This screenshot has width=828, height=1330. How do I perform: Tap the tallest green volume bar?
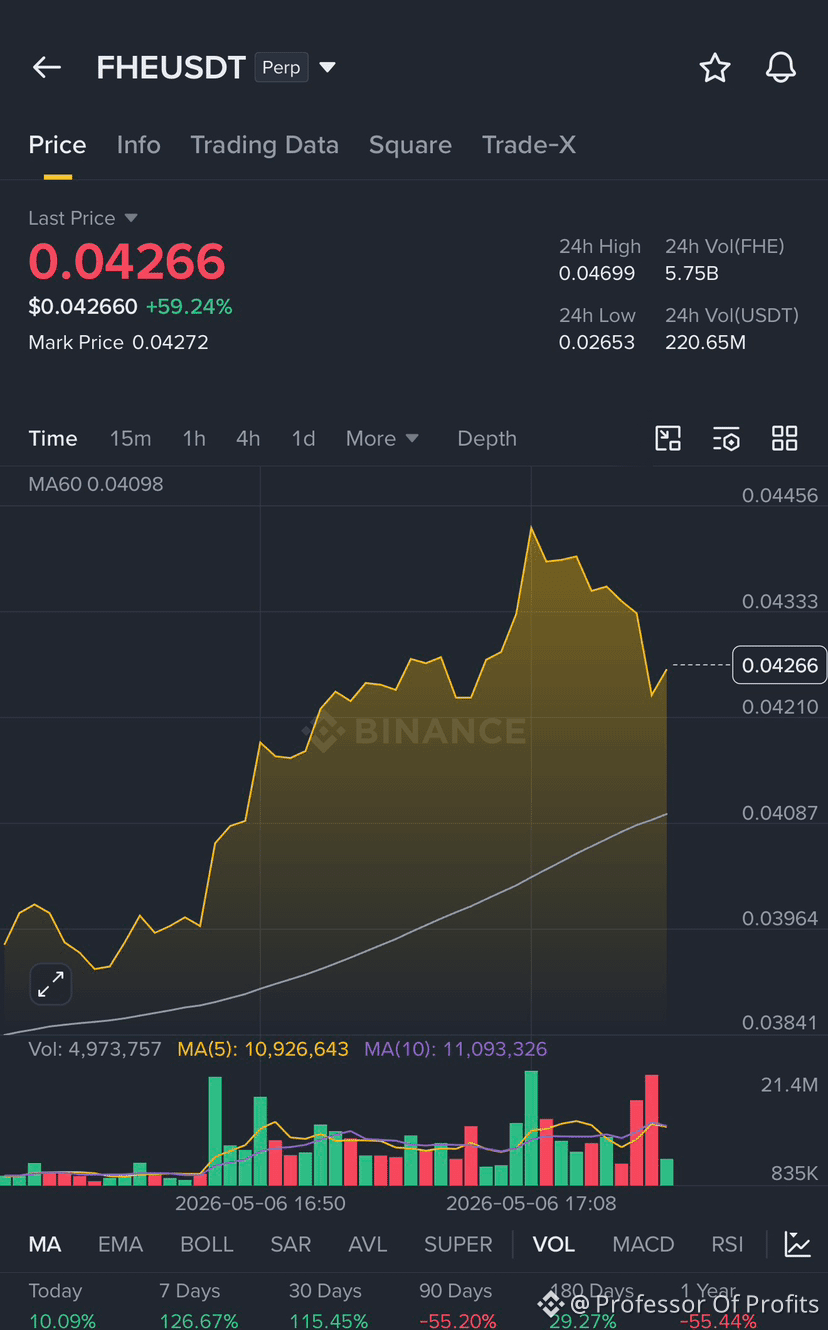point(531,1128)
